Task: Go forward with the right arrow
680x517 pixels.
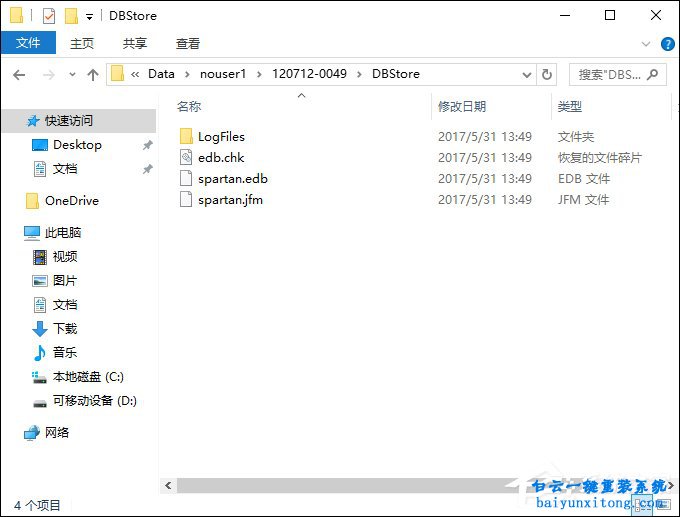Action: click(49, 75)
